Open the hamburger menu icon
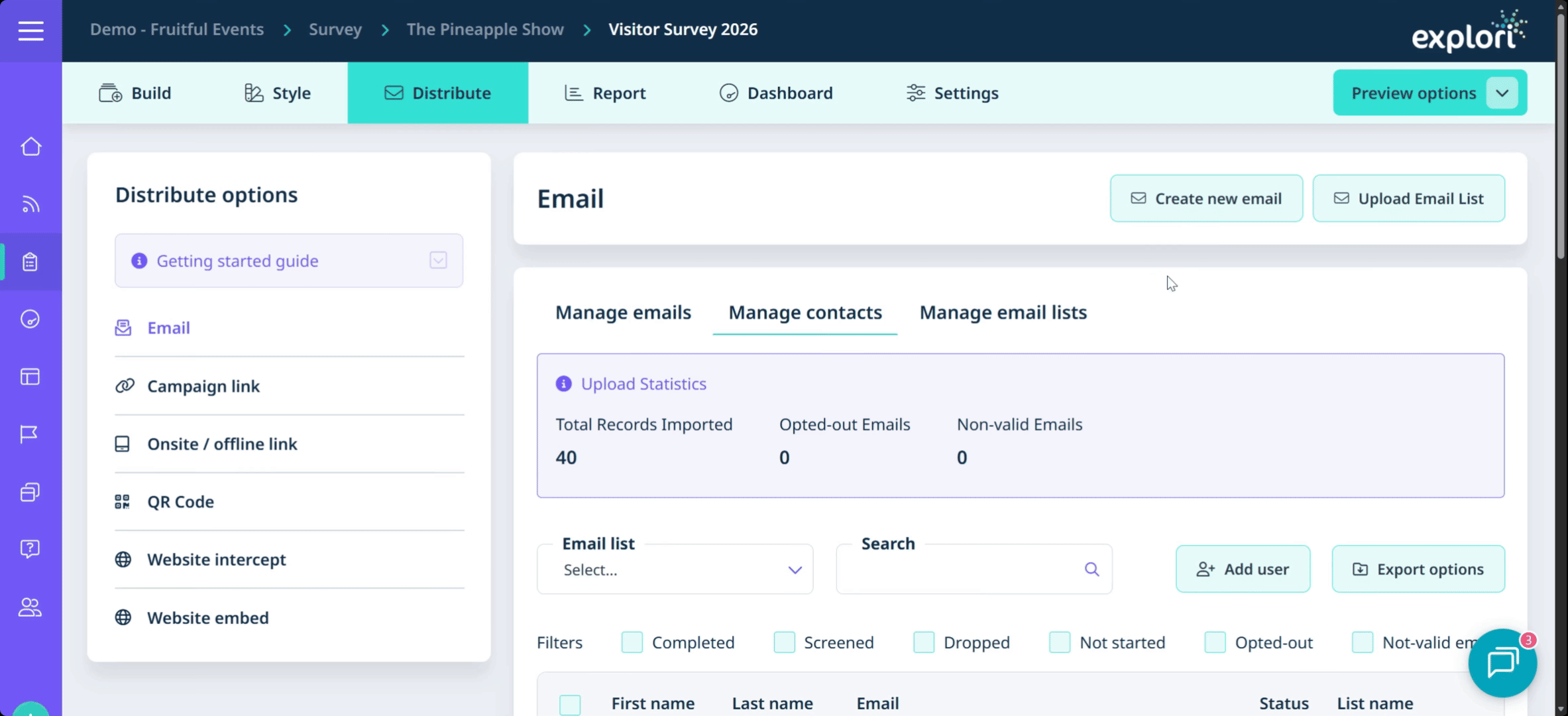 tap(30, 30)
